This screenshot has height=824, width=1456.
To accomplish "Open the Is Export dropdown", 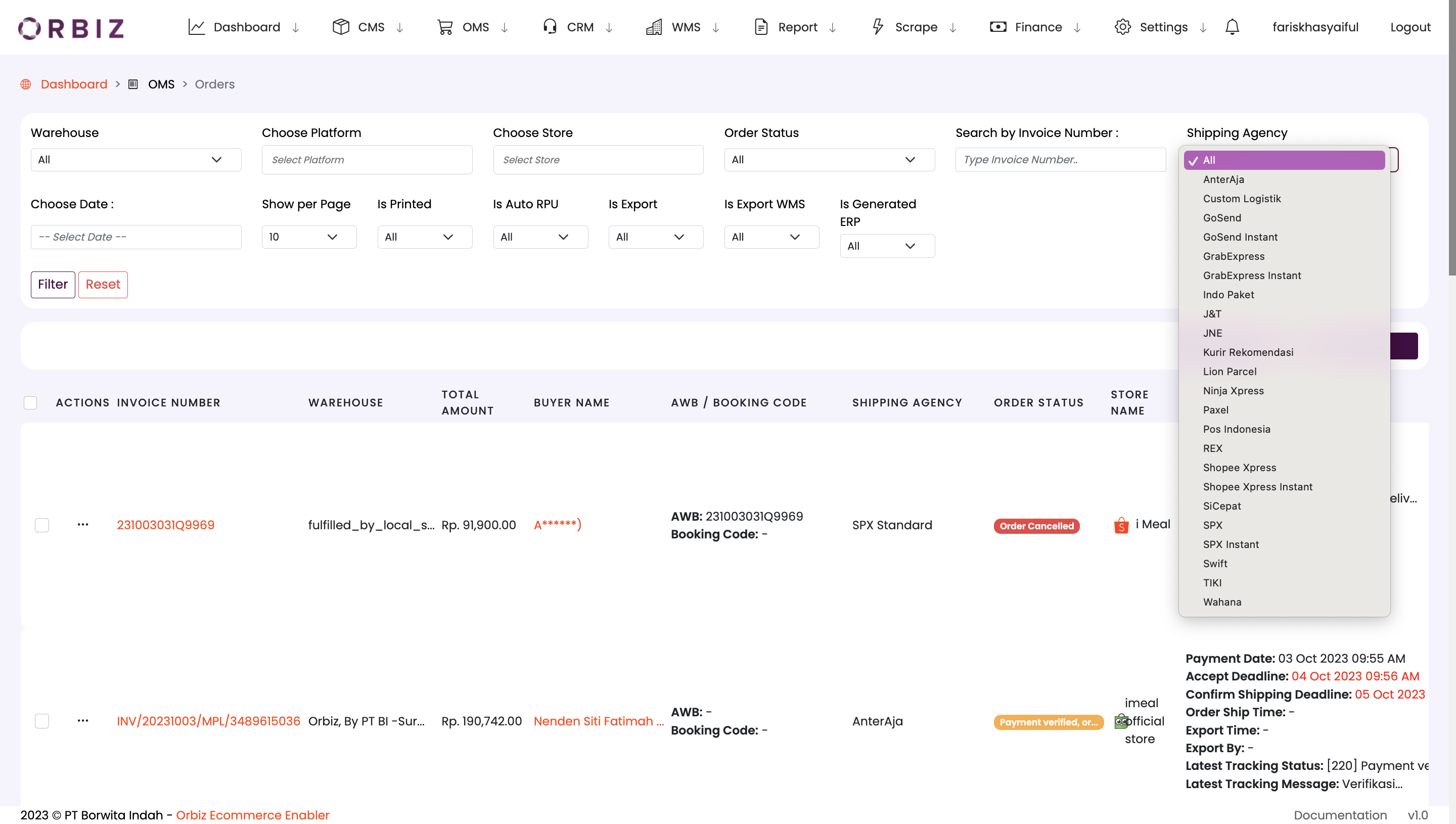I will (x=656, y=237).
